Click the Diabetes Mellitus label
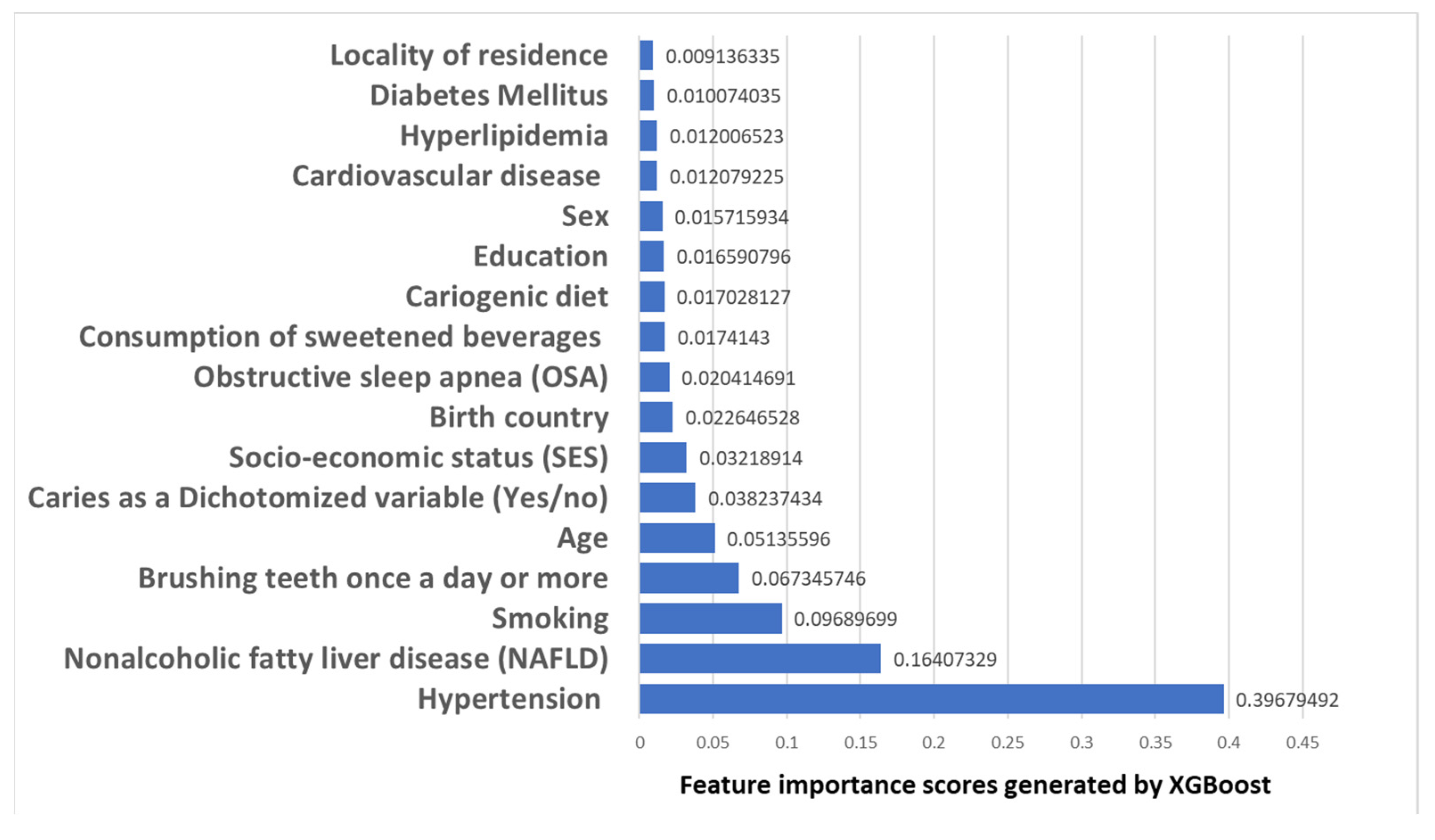This screenshot has height=840, width=1435. (489, 95)
